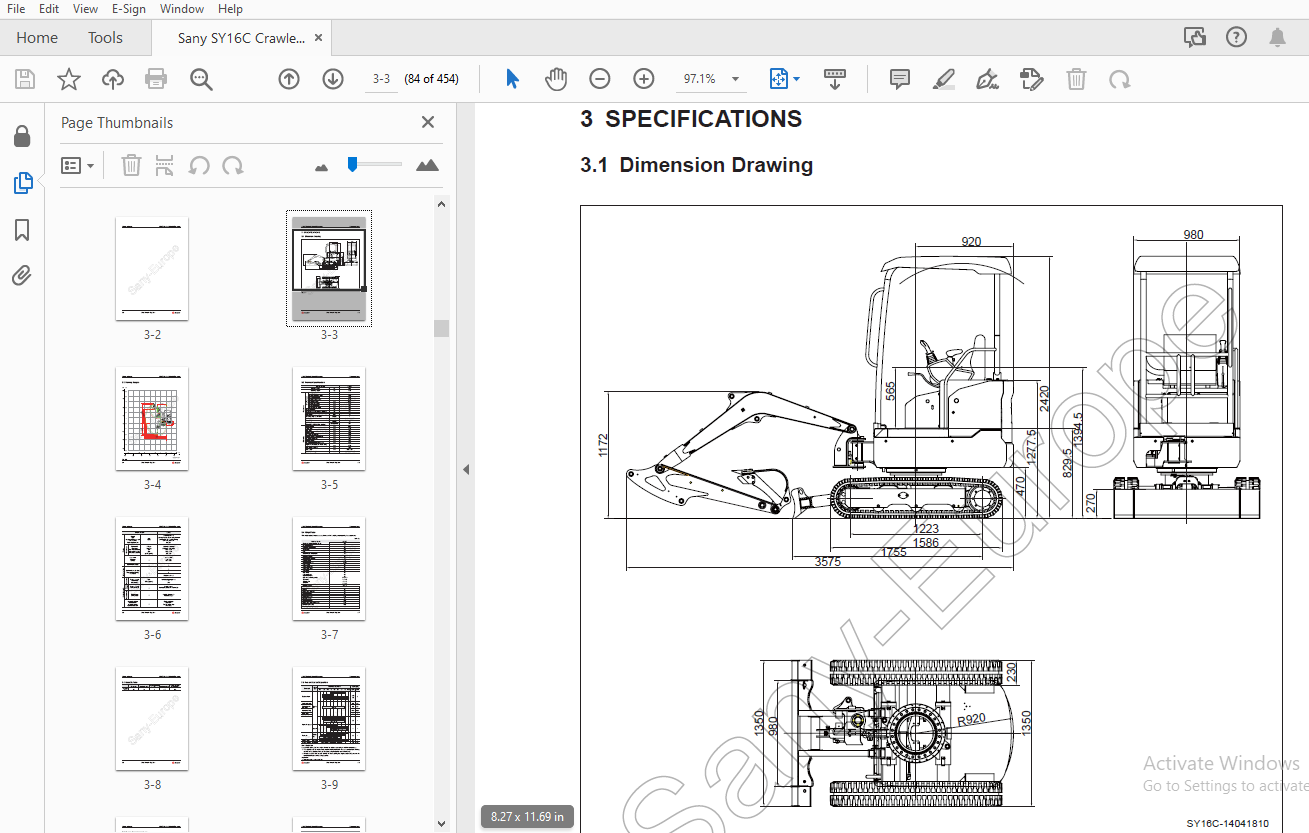The height and width of the screenshot is (833, 1309).
Task: Click thumbnails panel scroll up arrow
Action: (x=442, y=203)
